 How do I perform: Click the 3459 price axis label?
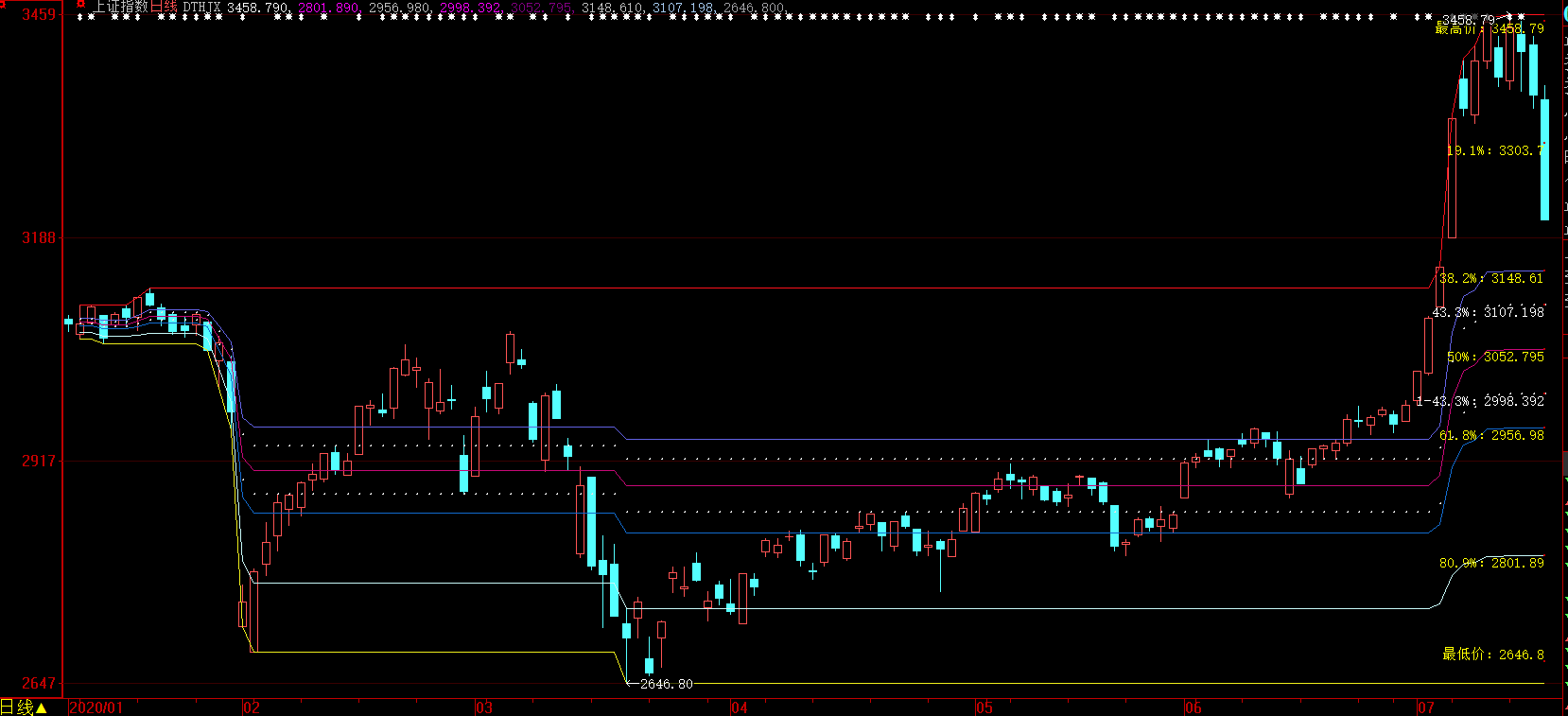pyautogui.click(x=39, y=15)
